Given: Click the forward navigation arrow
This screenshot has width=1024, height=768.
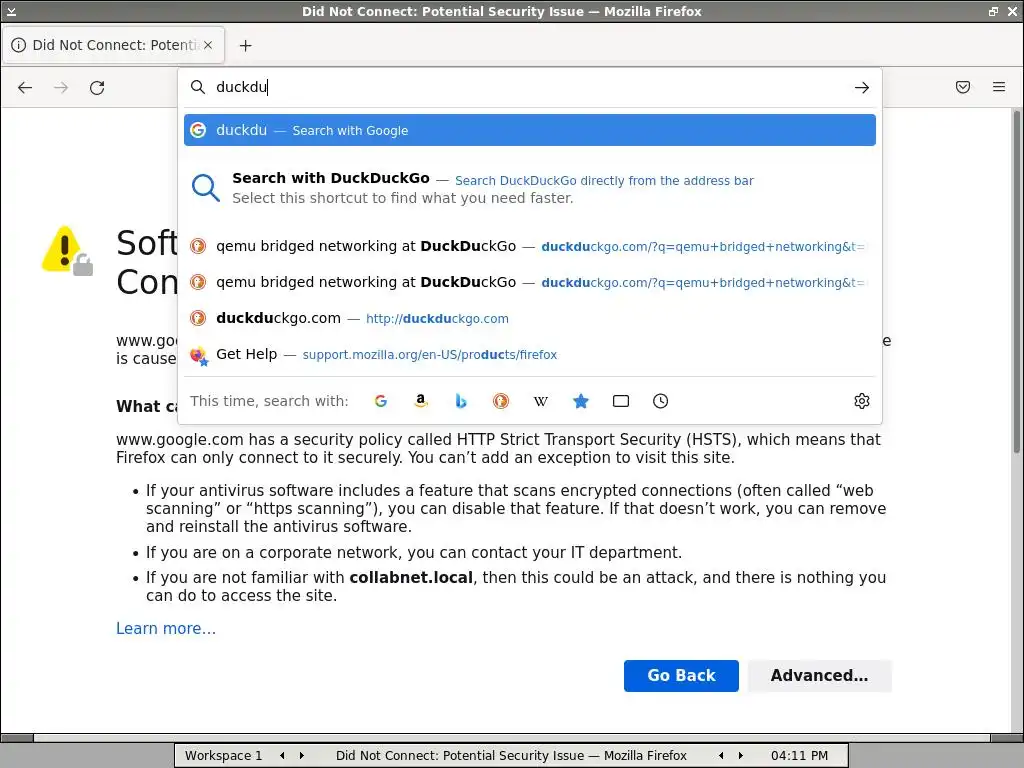Looking at the screenshot, I should [61, 88].
